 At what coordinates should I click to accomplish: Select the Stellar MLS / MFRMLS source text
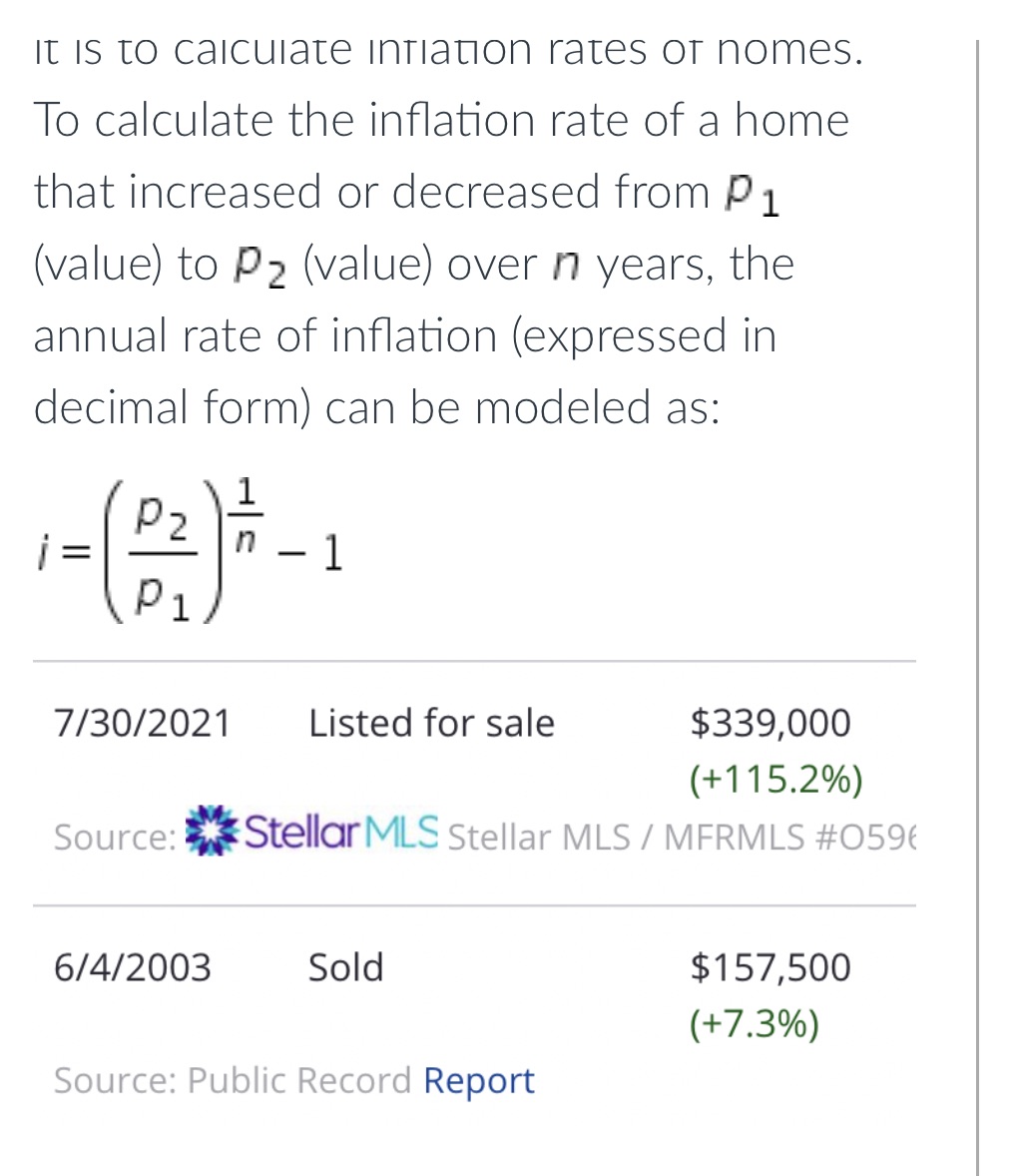click(x=682, y=837)
